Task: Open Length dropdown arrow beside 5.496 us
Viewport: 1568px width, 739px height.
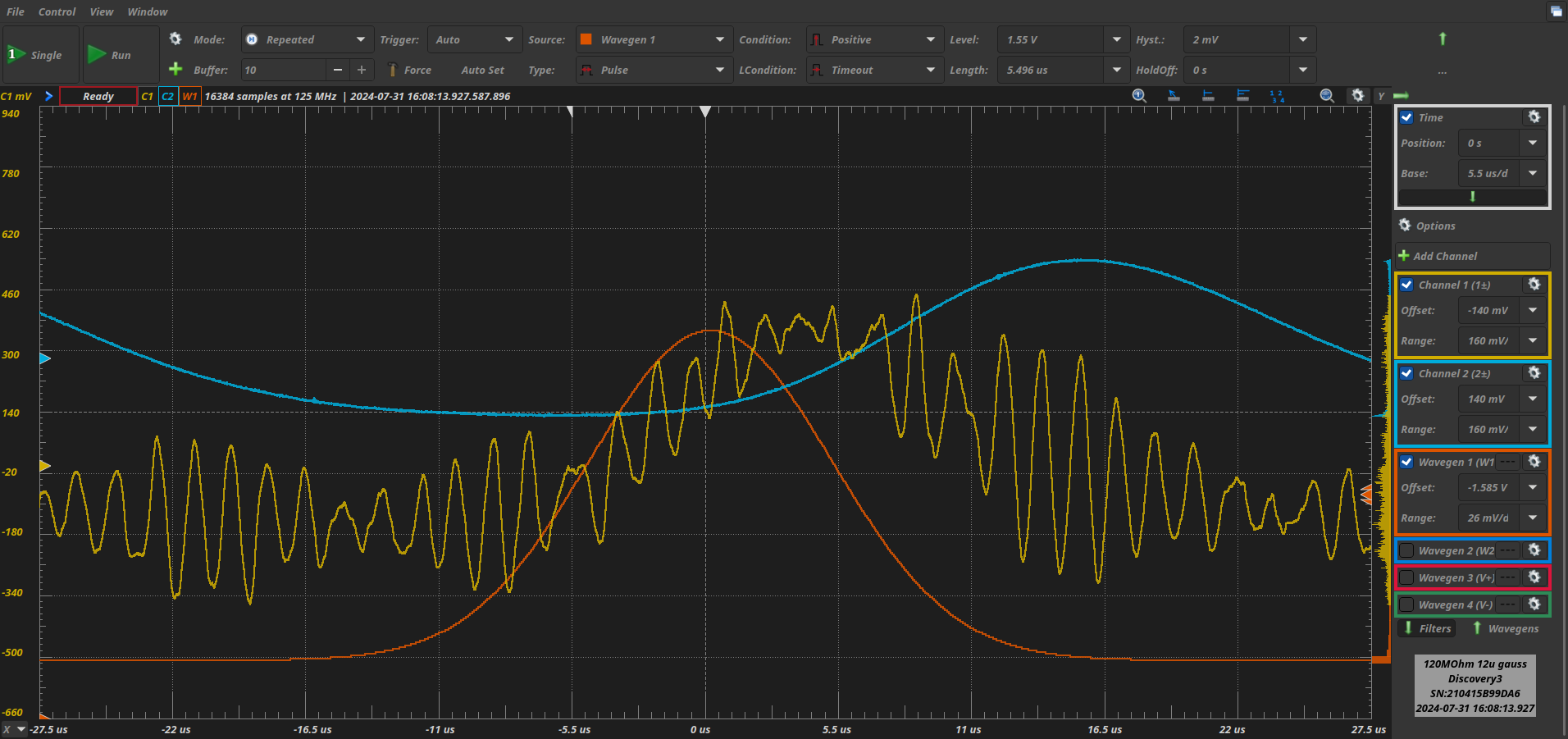Action: tap(1116, 70)
